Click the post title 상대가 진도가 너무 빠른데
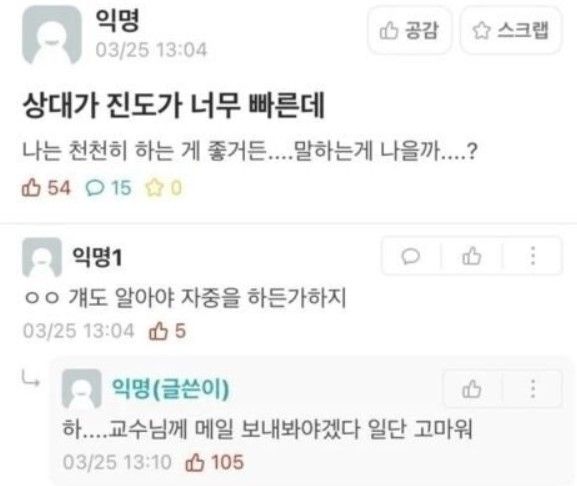 [x=173, y=105]
